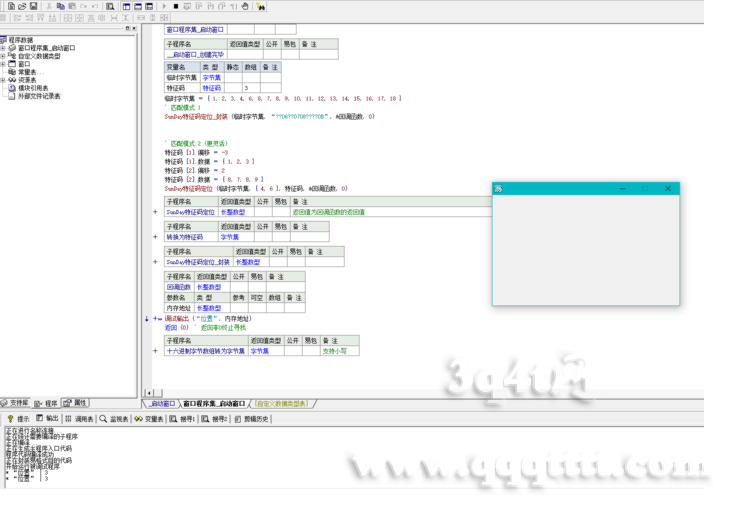Expand the 十六进制字节数组转为字节集 subroutine plus sign
Viewport: 734px width, 519px height.
pos(155,351)
